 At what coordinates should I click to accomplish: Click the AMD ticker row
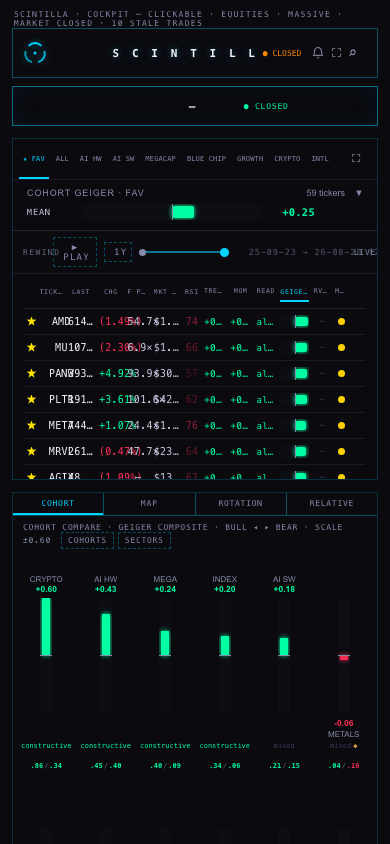coord(195,321)
